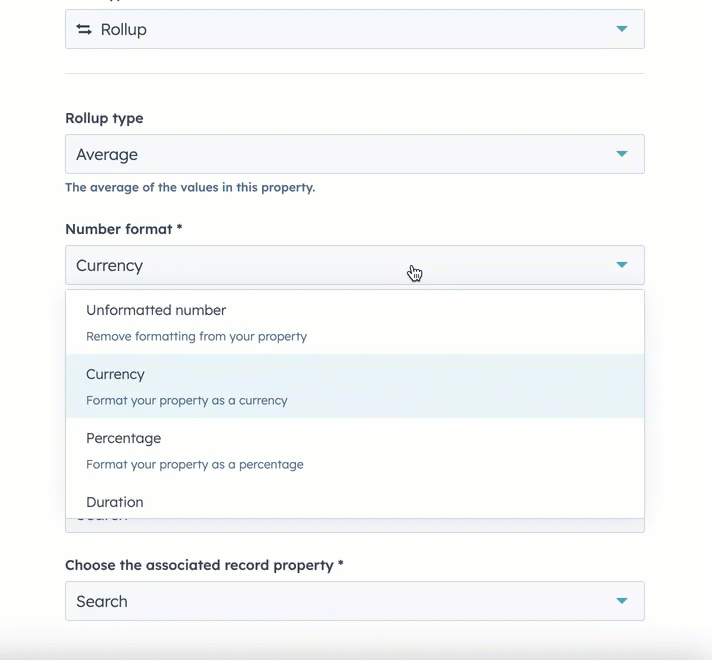Screen dimensions: 712x660
Task: Click Format your property as a percentage description
Action: [x=194, y=465]
